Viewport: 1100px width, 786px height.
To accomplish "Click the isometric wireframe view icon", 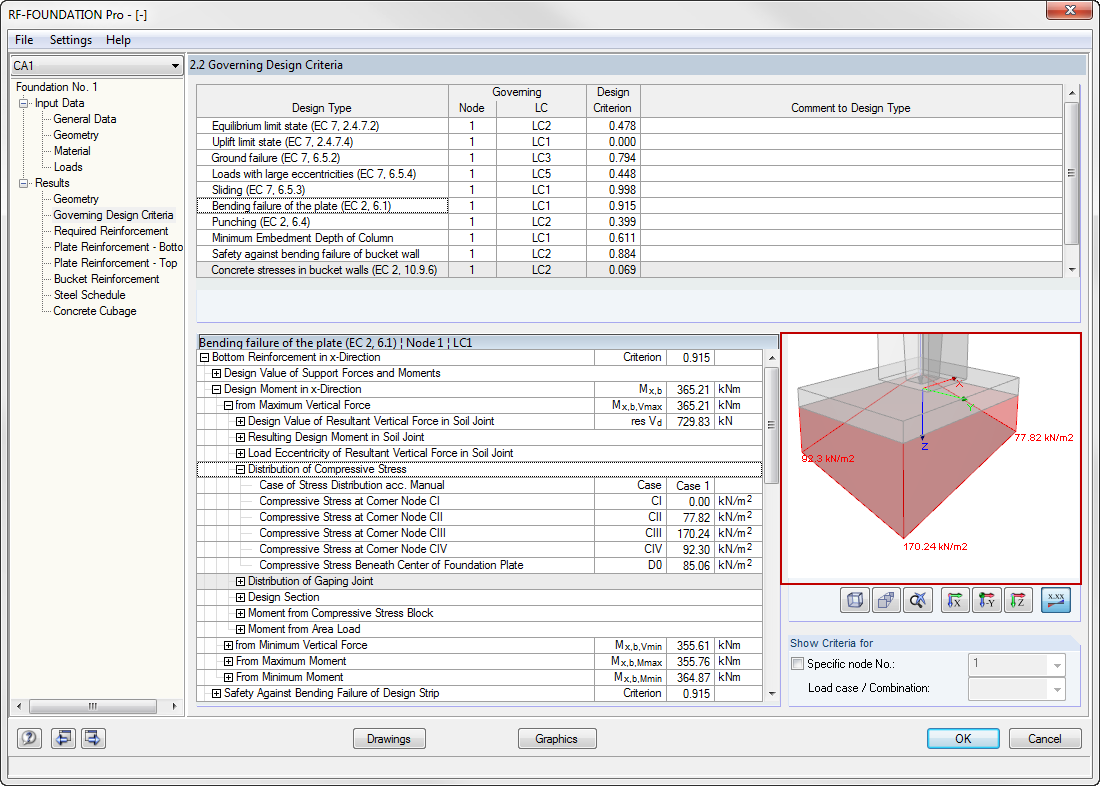I will coord(855,601).
